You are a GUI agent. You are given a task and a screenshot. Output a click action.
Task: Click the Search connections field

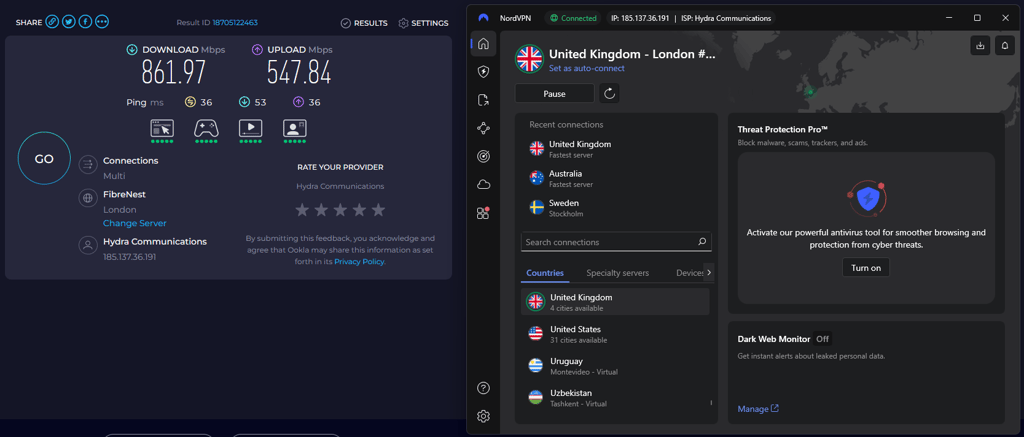coord(616,242)
